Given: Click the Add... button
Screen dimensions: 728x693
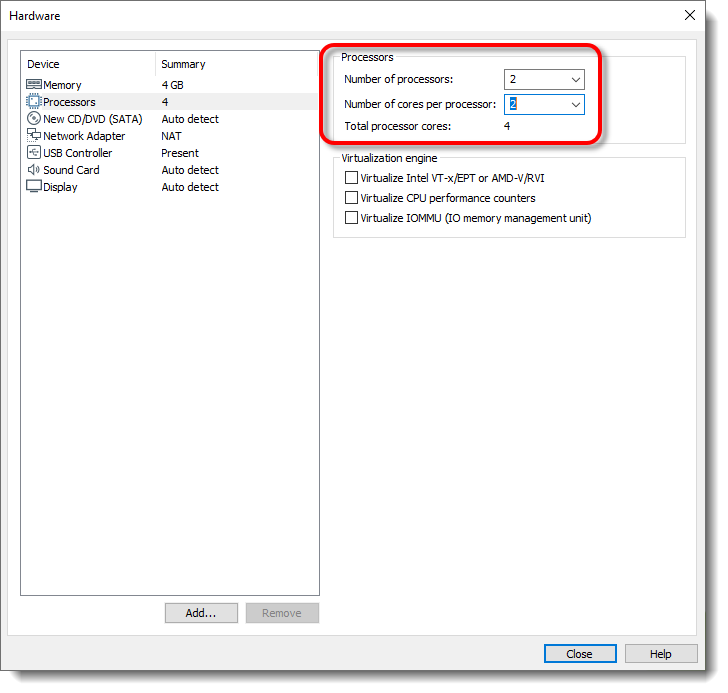Looking at the screenshot, I should 201,613.
